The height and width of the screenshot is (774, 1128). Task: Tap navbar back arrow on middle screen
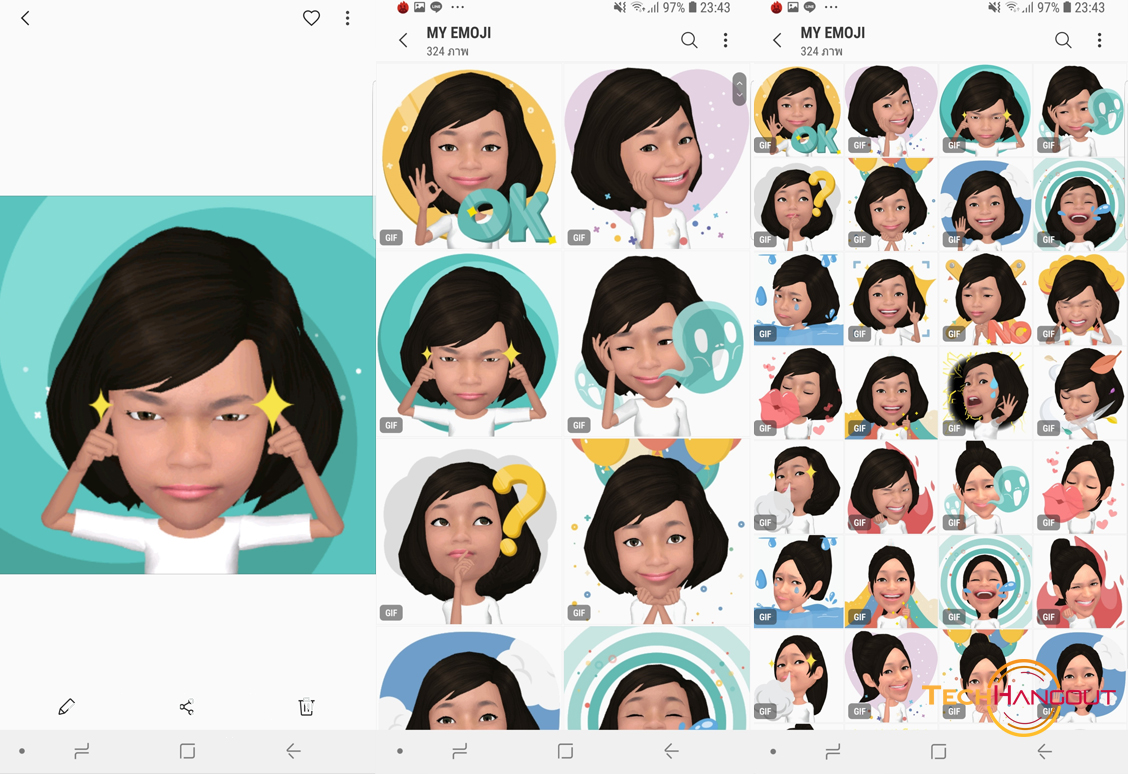pyautogui.click(x=671, y=752)
